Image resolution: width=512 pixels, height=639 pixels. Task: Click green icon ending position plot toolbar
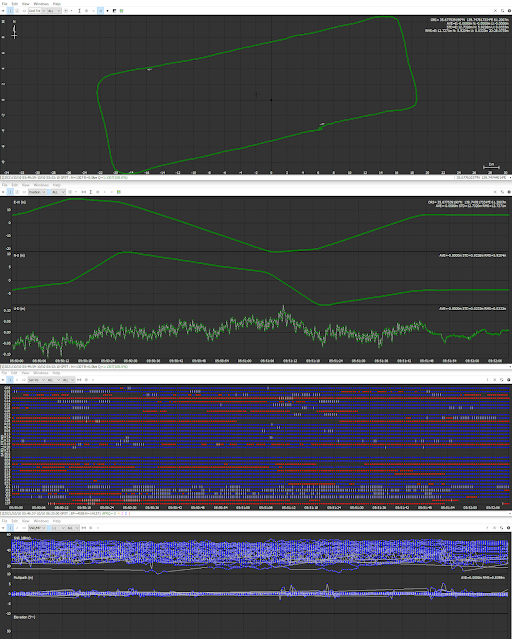(x=119, y=192)
